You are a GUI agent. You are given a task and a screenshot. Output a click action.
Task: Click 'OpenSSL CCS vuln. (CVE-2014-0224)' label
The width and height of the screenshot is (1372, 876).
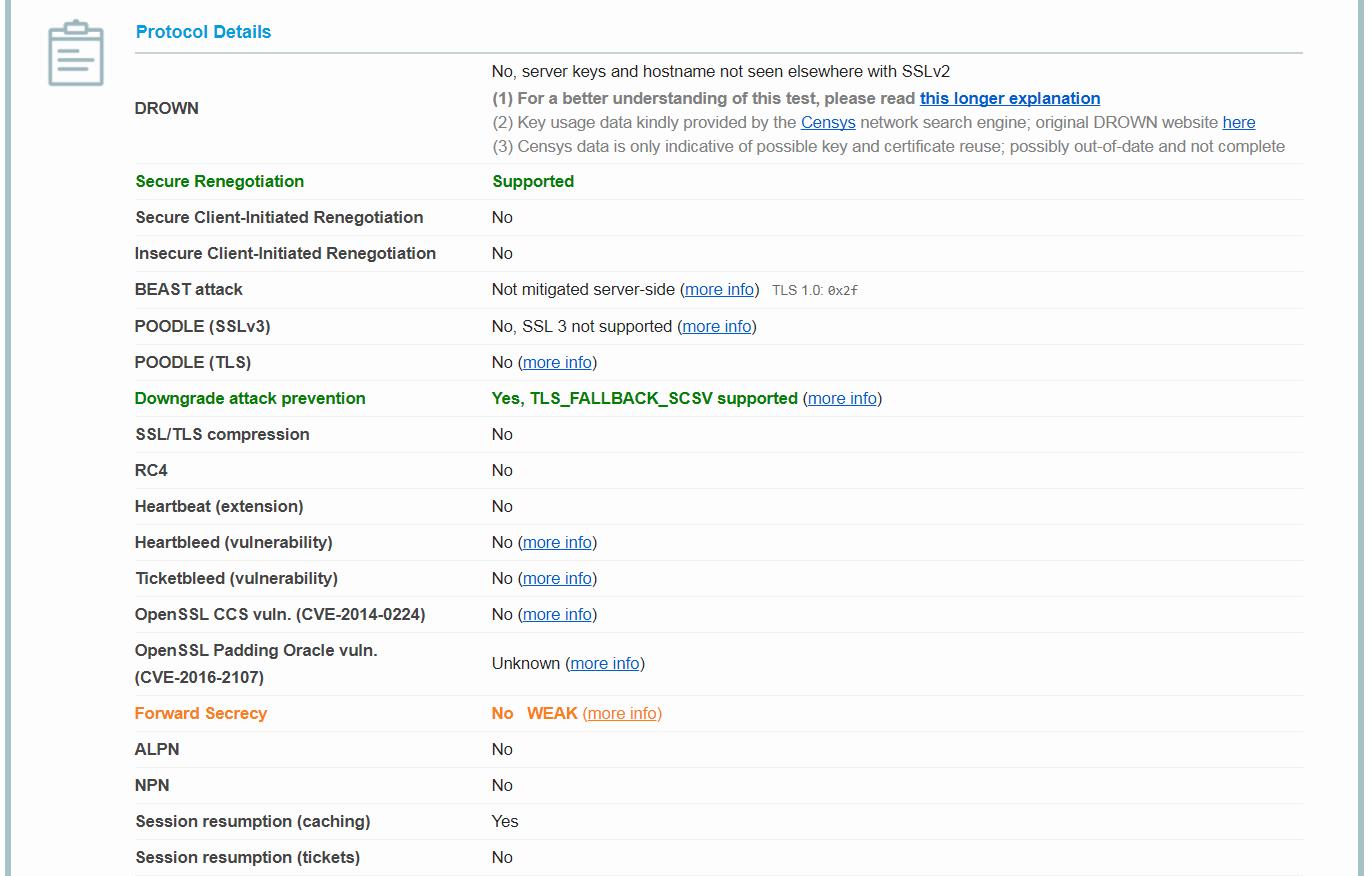coord(280,614)
